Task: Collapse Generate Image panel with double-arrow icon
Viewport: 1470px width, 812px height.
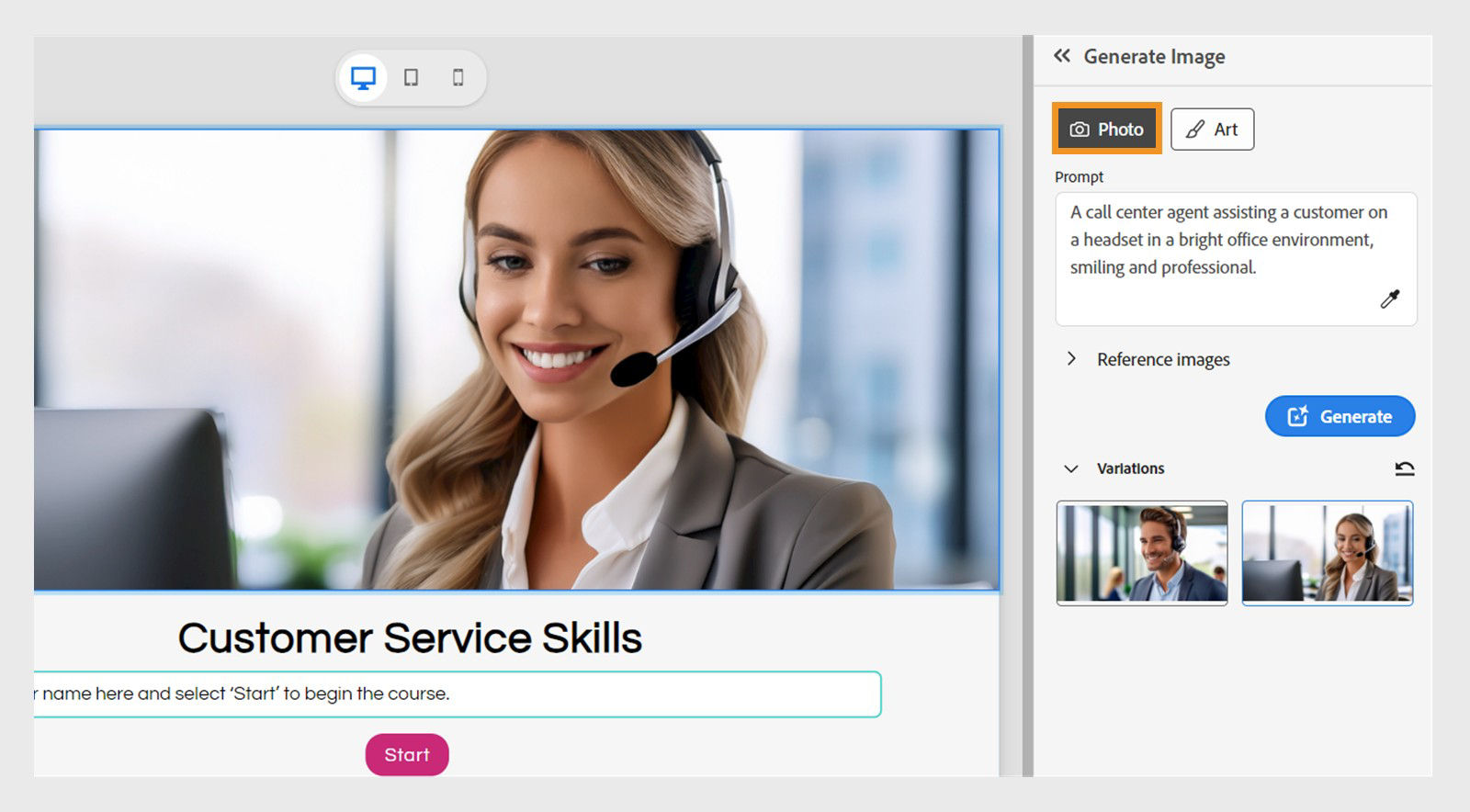Action: (1062, 56)
